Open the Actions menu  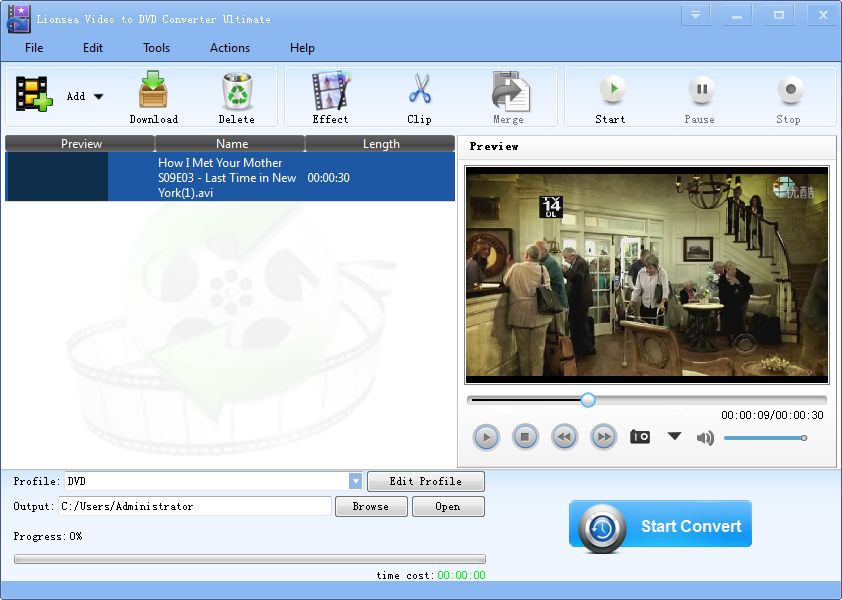230,48
